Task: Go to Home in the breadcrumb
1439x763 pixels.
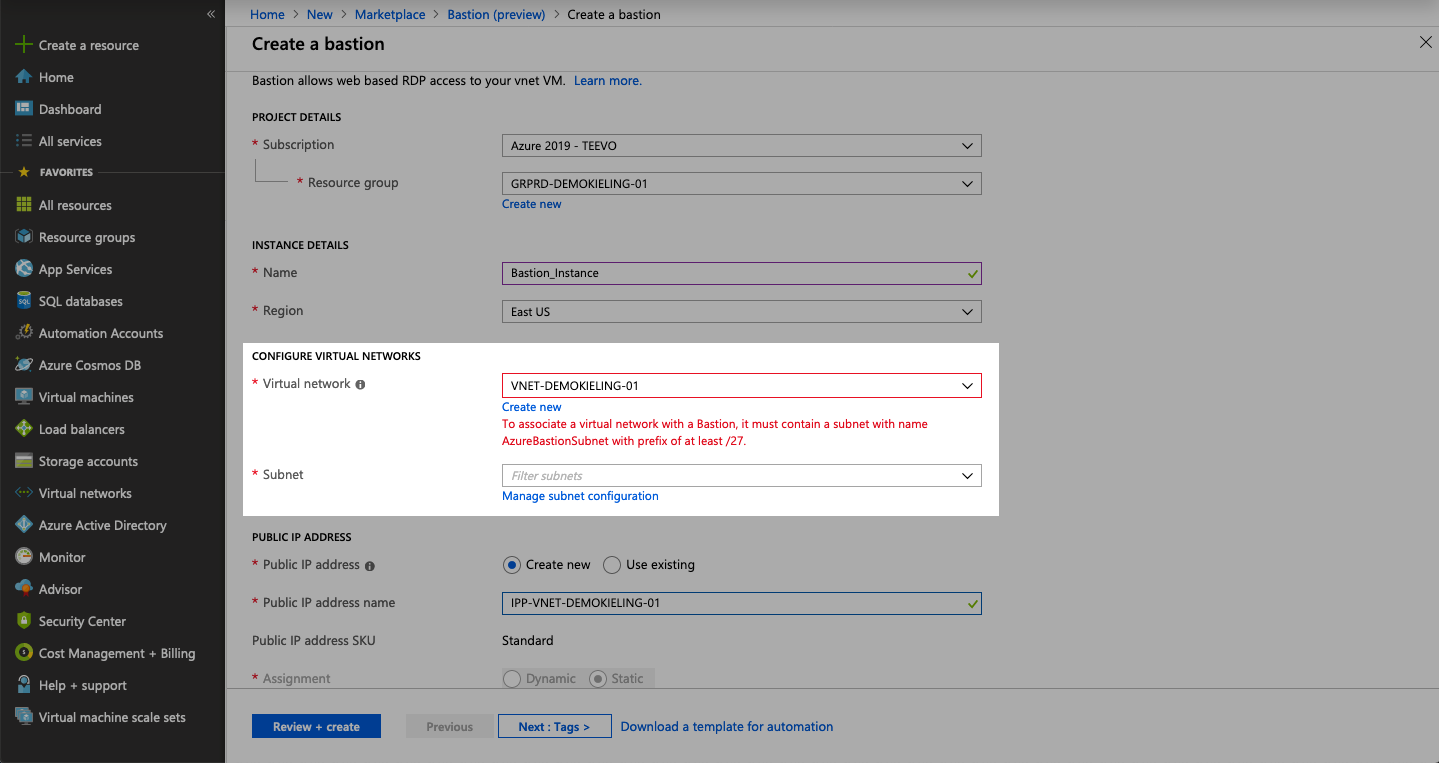Action: pos(267,15)
